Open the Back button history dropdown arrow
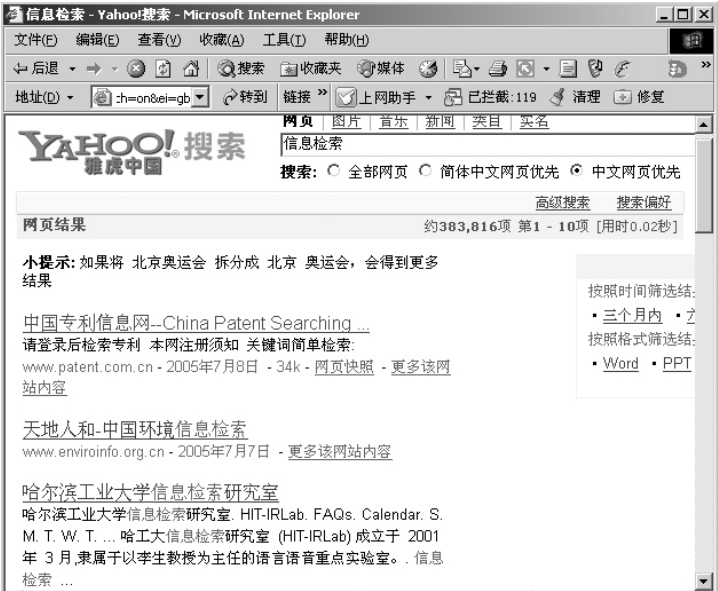The height and width of the screenshot is (591, 718). tap(72, 69)
